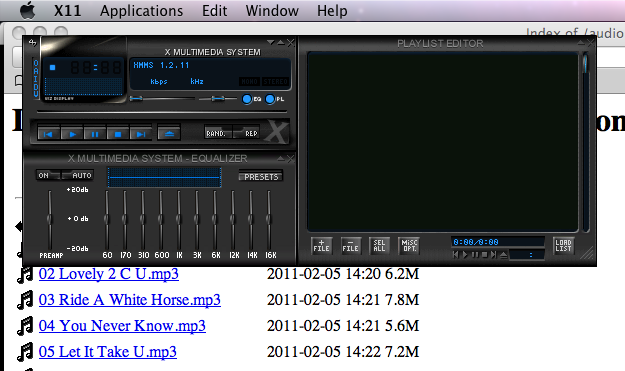
Task: Turn the equalizer ON
Action: coord(48,175)
